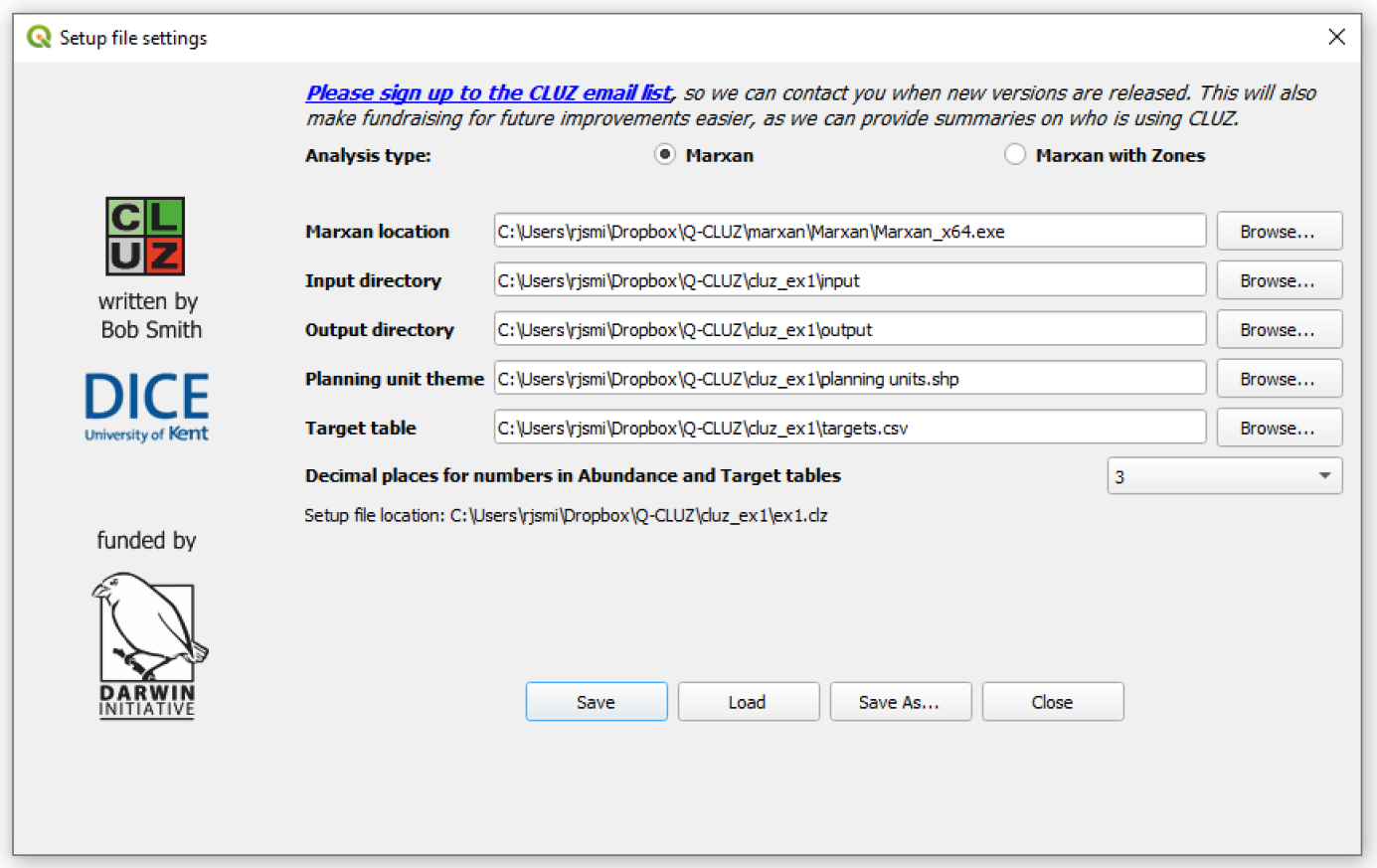Image resolution: width=1377 pixels, height=868 pixels.
Task: Close the Setup file settings dialog
Action: [1336, 37]
